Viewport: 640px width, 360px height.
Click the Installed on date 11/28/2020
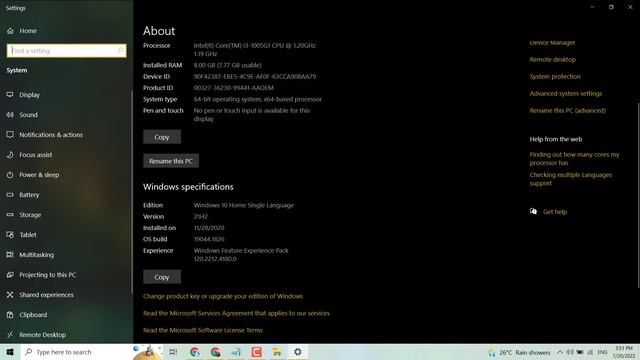click(209, 228)
